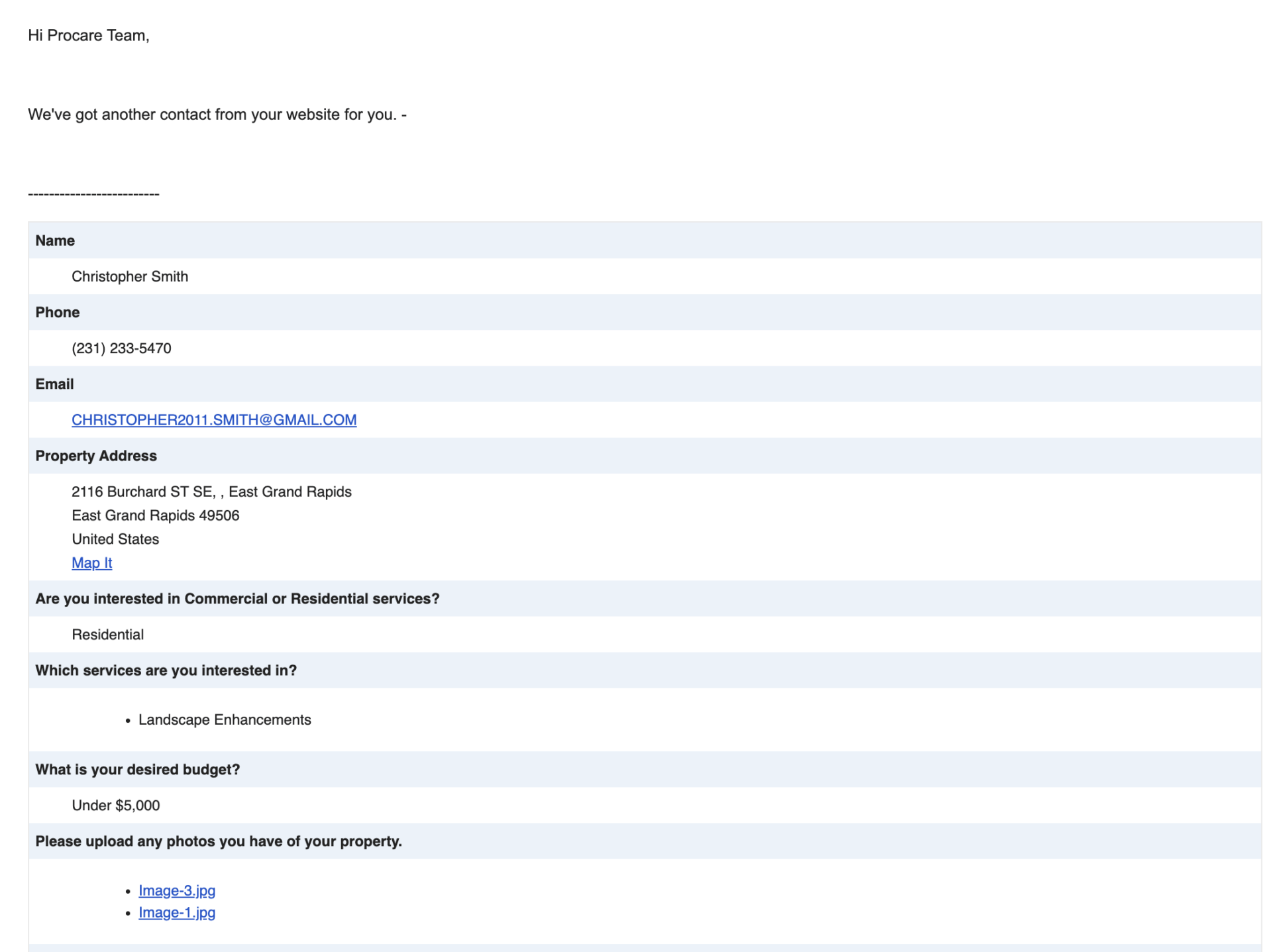The width and height of the screenshot is (1272, 952).
Task: Select the address 2116 Burchard ST SE
Action: (211, 492)
